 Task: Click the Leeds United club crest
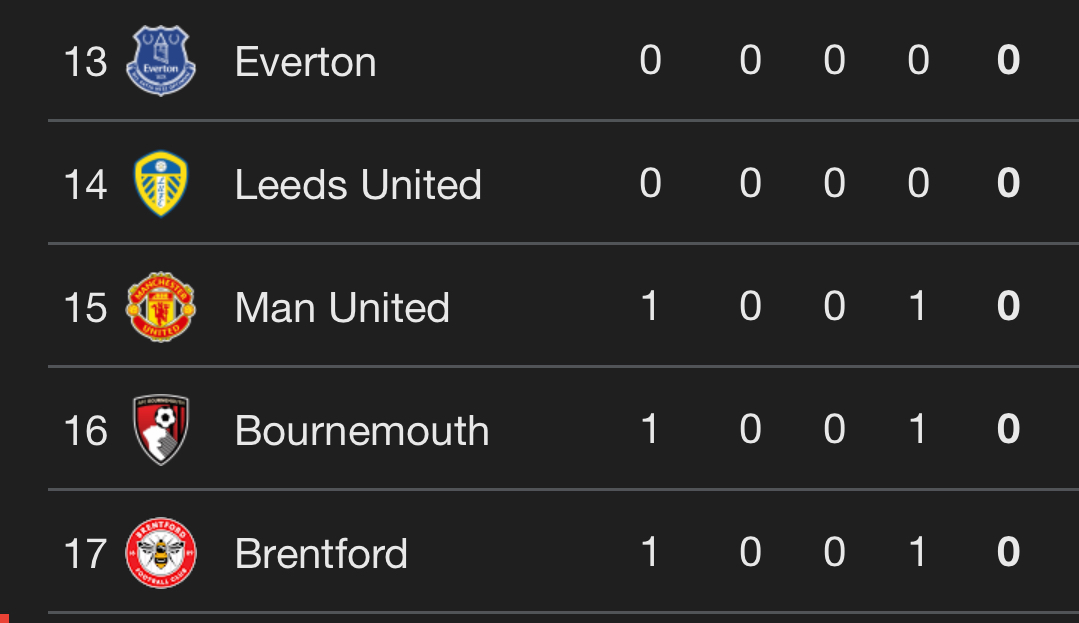point(161,184)
